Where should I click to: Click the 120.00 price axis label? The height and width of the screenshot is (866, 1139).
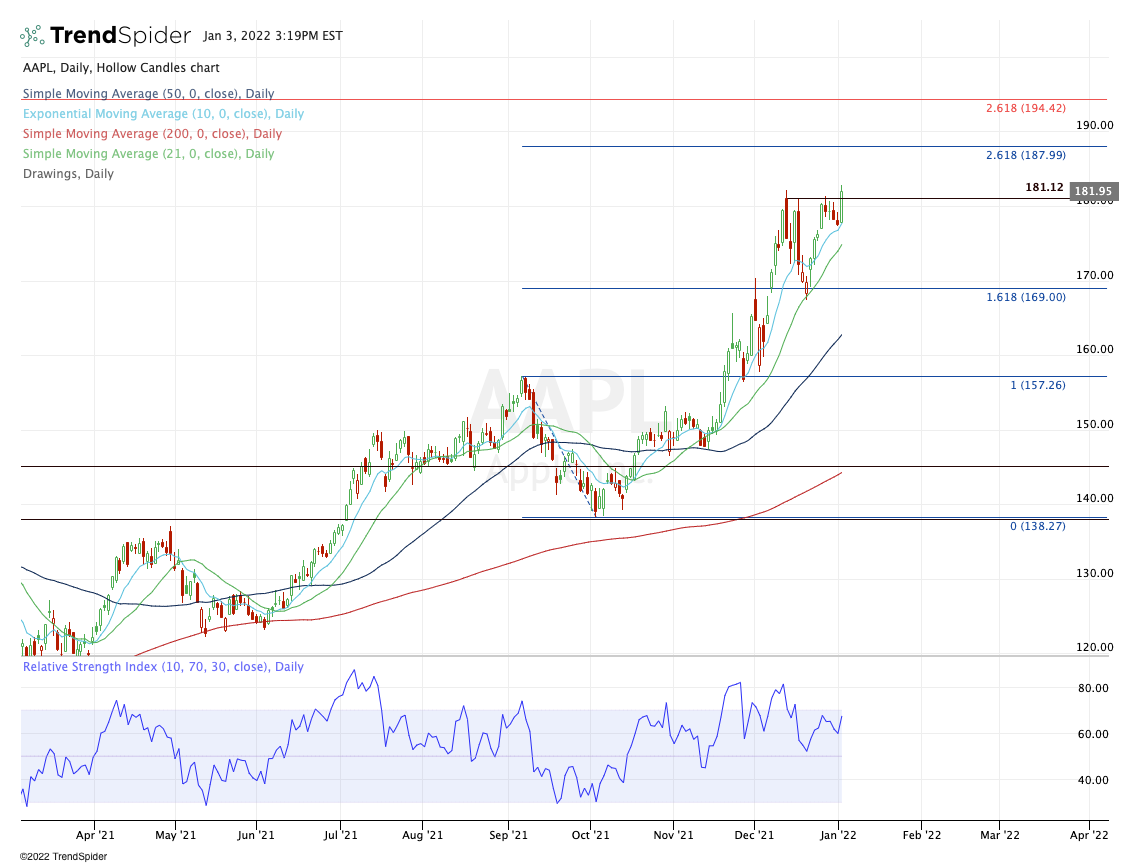pyautogui.click(x=1095, y=647)
